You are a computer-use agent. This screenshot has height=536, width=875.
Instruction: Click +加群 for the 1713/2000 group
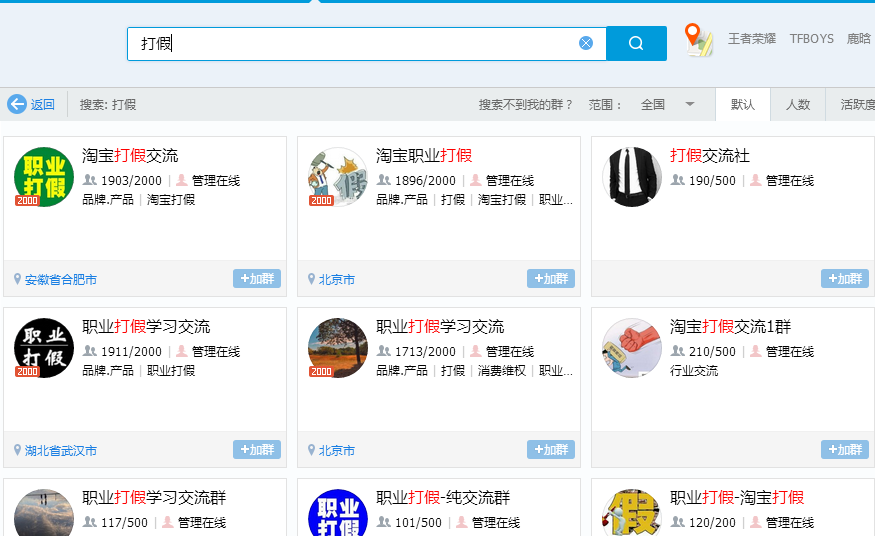pos(551,450)
